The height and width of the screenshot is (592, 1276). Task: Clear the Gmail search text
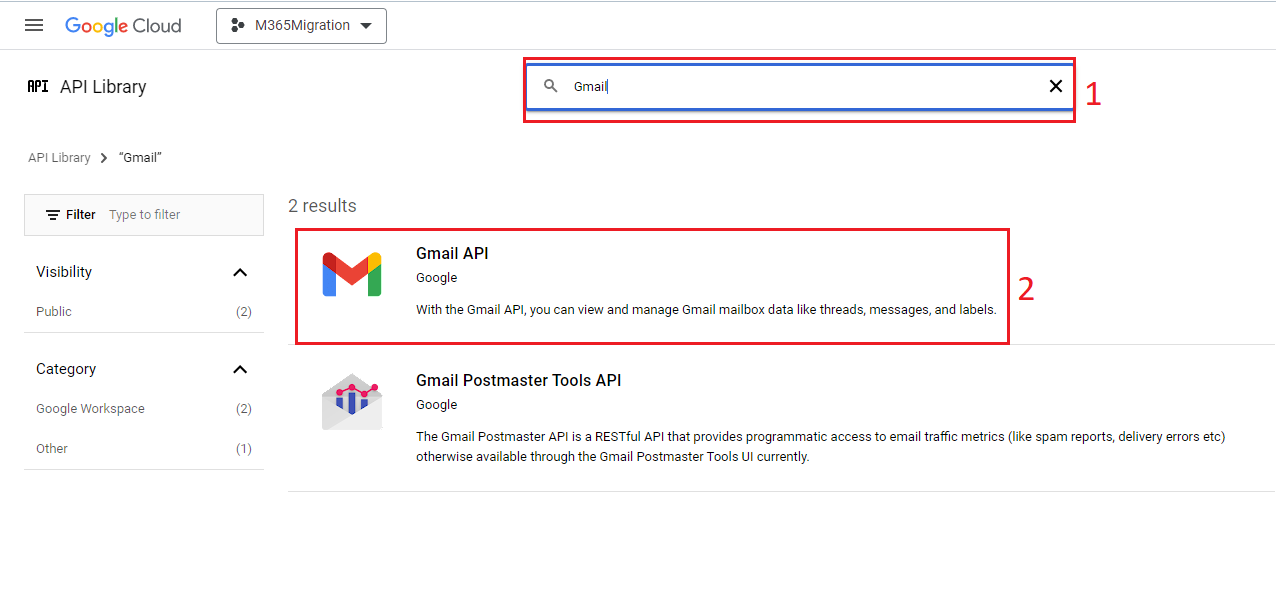click(1056, 86)
